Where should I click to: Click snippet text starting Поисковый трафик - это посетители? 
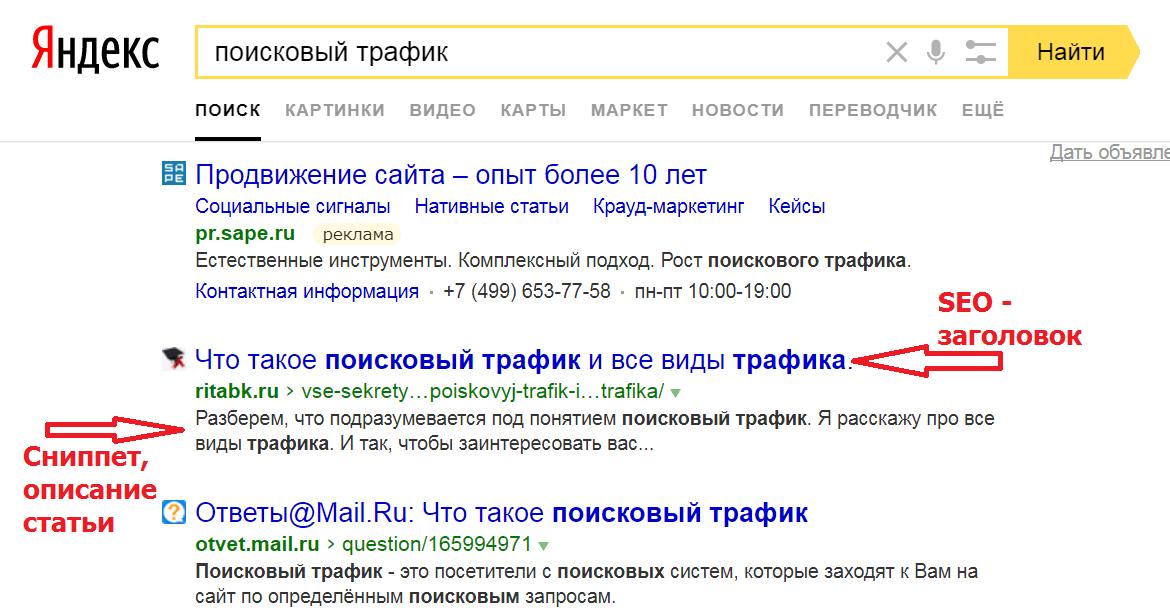(586, 584)
